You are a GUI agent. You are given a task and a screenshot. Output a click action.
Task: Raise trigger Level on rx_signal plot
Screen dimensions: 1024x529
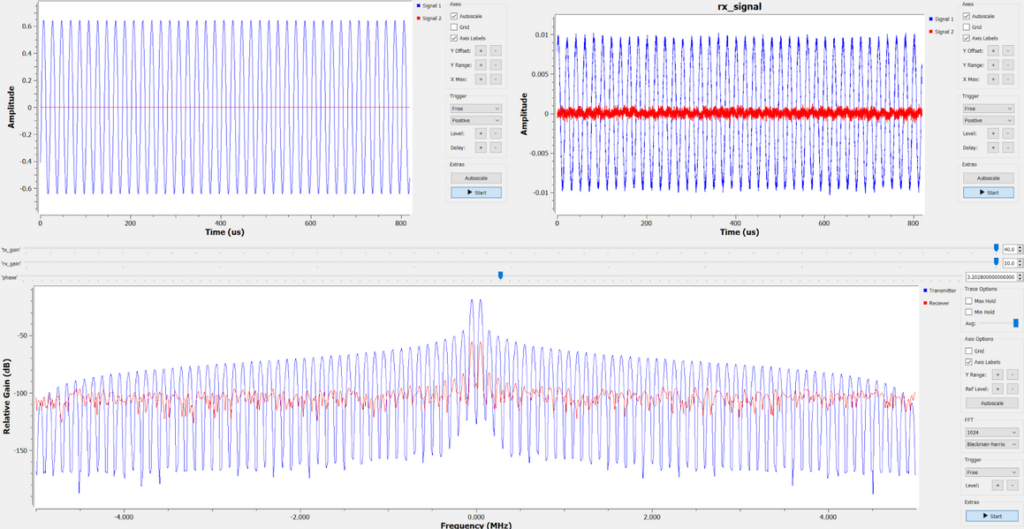click(992, 133)
